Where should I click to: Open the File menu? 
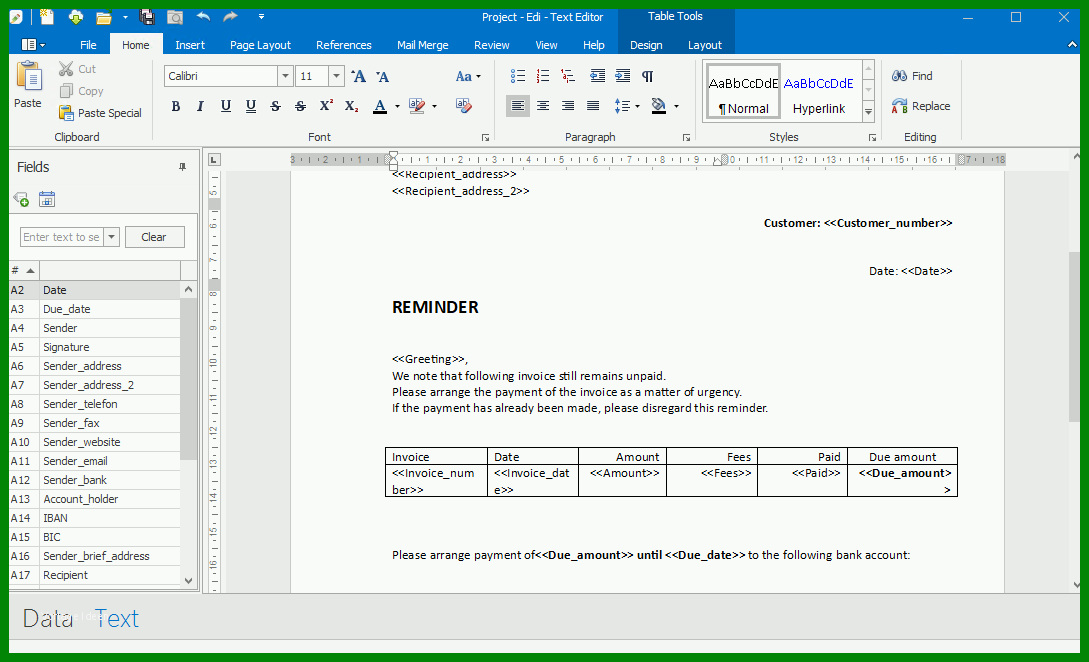click(88, 45)
